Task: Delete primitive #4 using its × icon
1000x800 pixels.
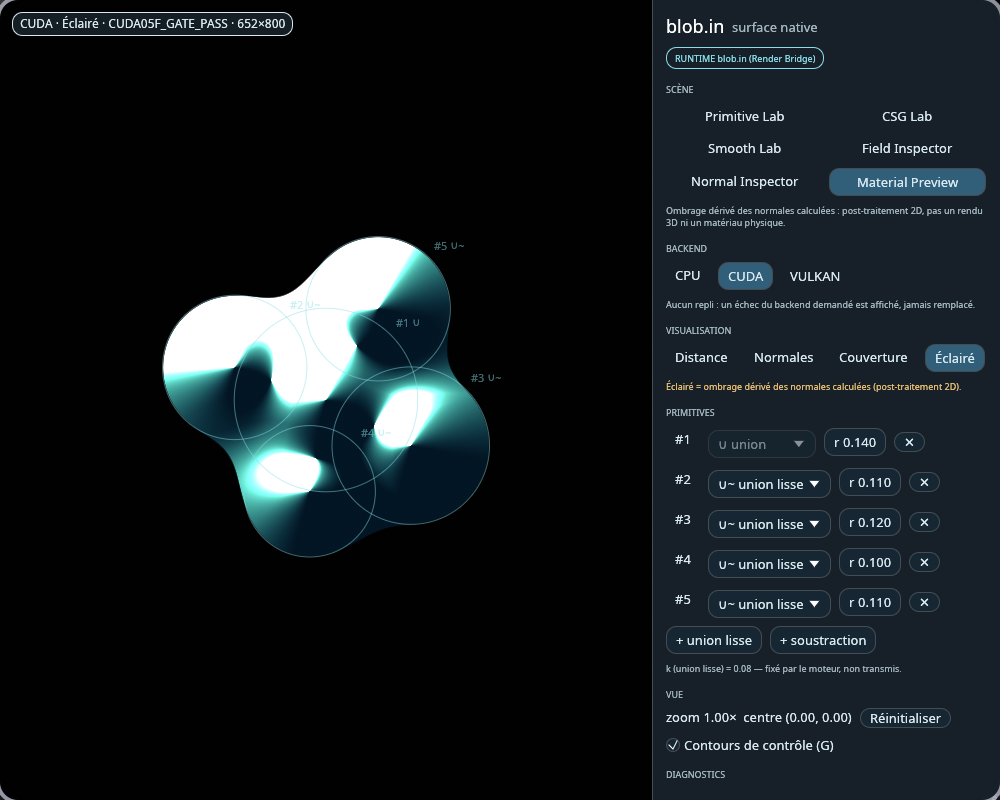Action: click(924, 562)
